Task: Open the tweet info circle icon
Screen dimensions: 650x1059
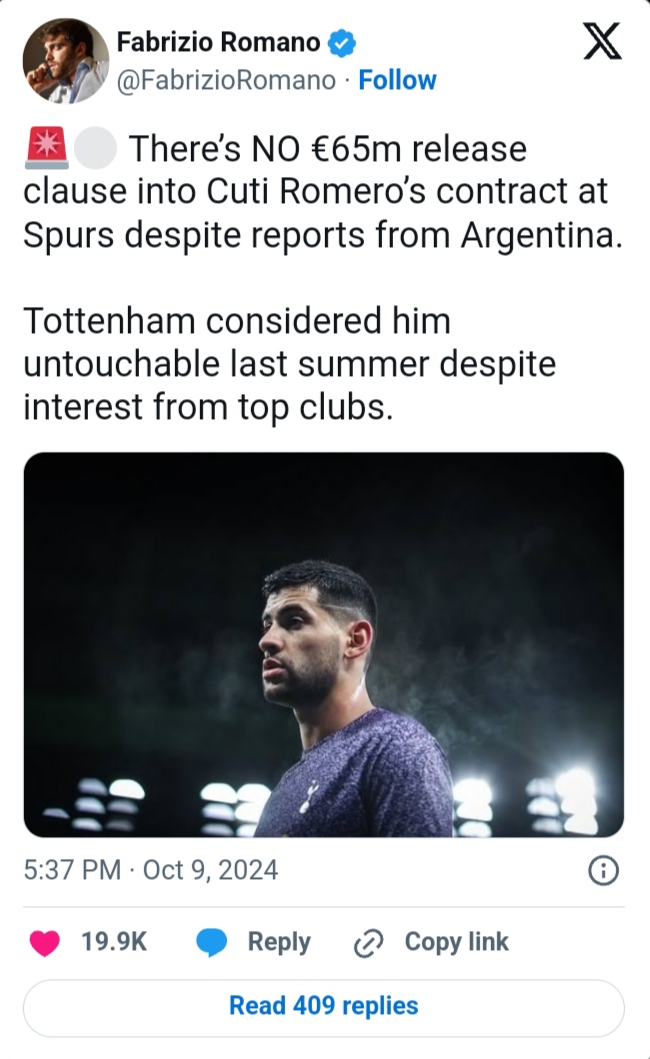Action: tap(602, 871)
